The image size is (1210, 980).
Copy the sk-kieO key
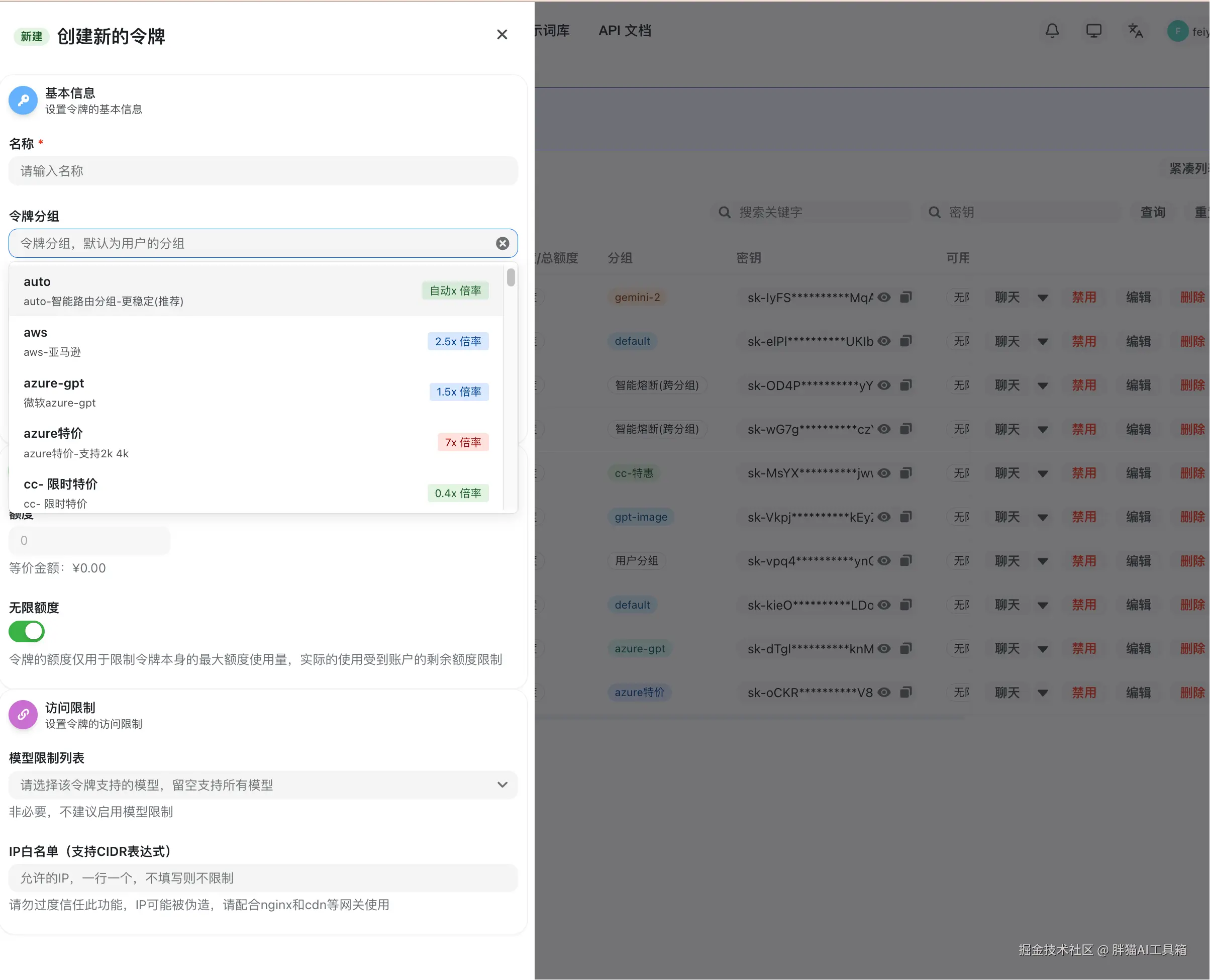pyautogui.click(x=906, y=605)
